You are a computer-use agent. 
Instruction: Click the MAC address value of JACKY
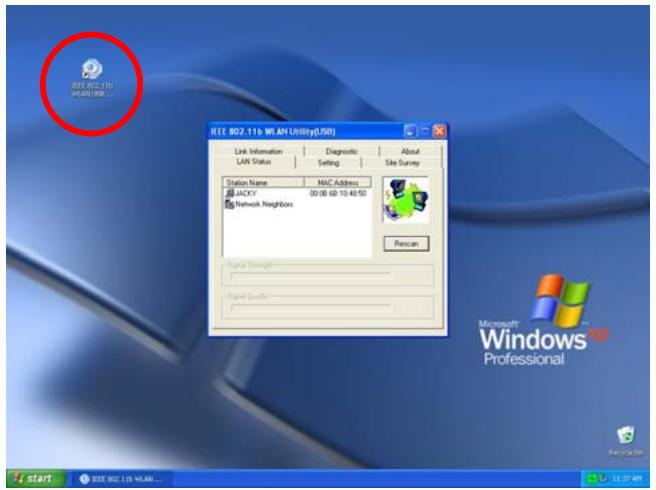point(338,193)
